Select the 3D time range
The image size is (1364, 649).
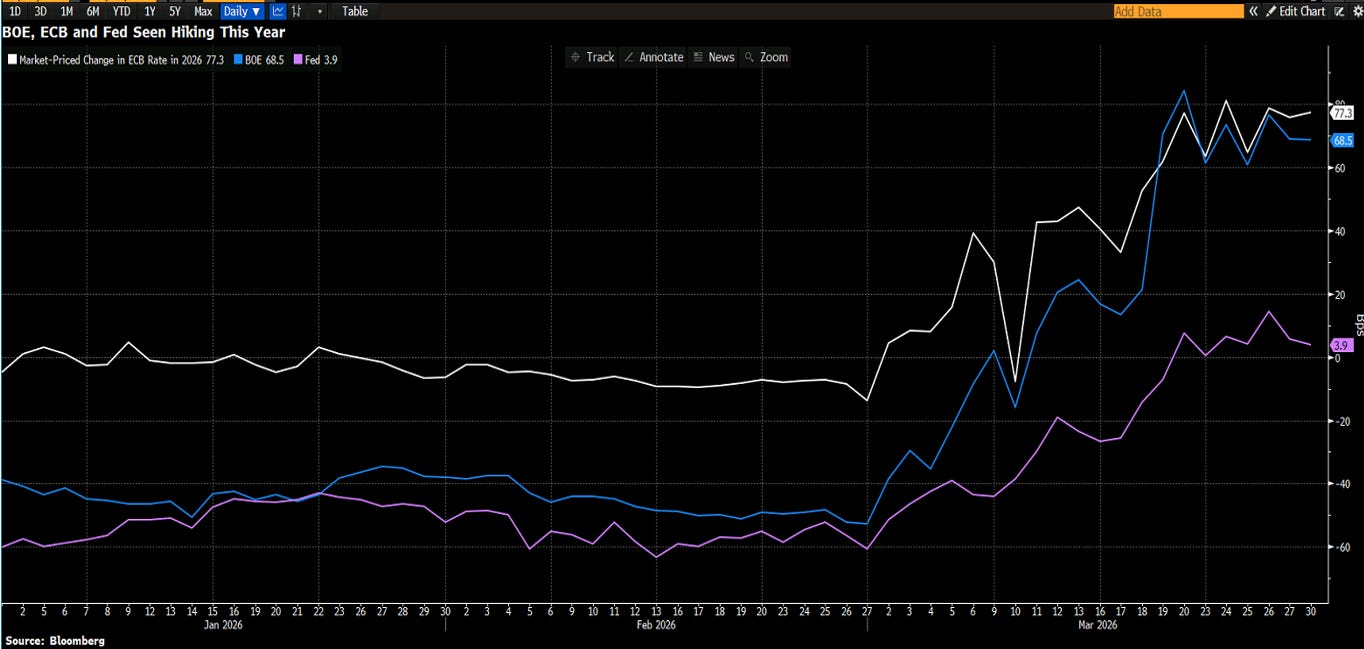tap(40, 11)
